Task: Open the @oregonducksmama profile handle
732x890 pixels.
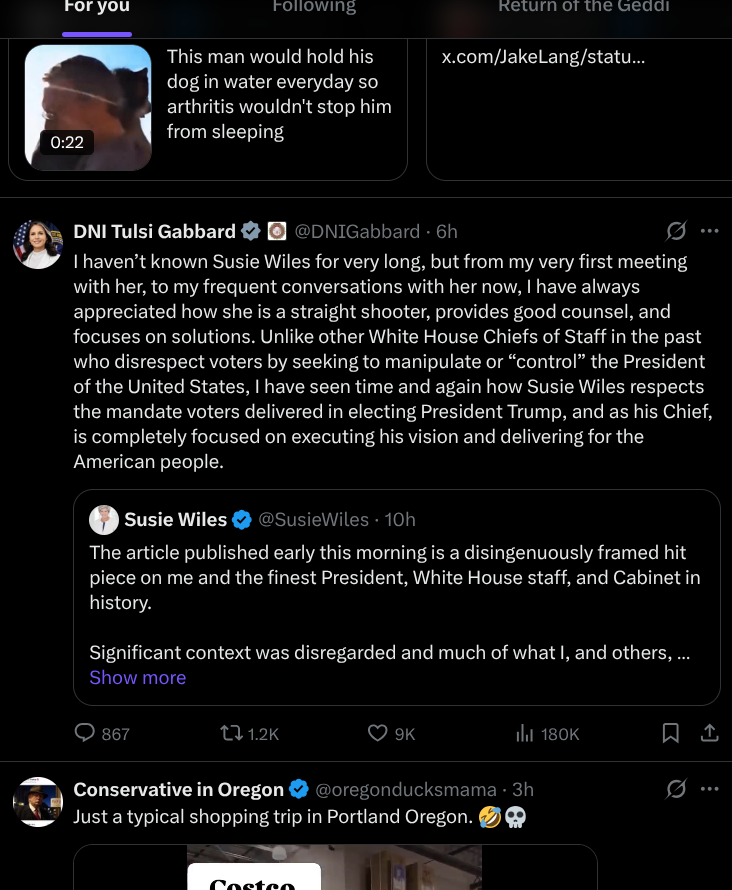Action: click(406, 790)
